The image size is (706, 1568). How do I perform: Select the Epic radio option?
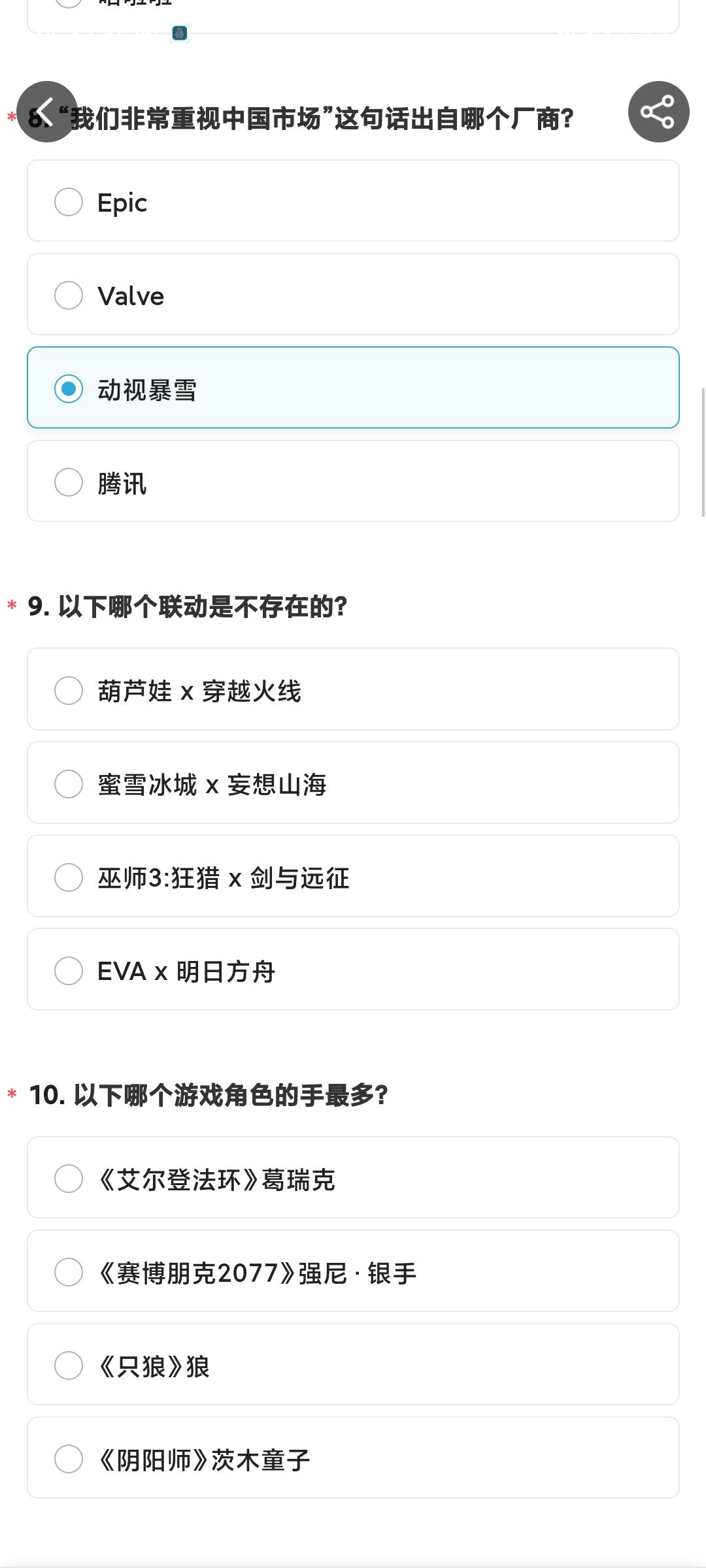(69, 202)
